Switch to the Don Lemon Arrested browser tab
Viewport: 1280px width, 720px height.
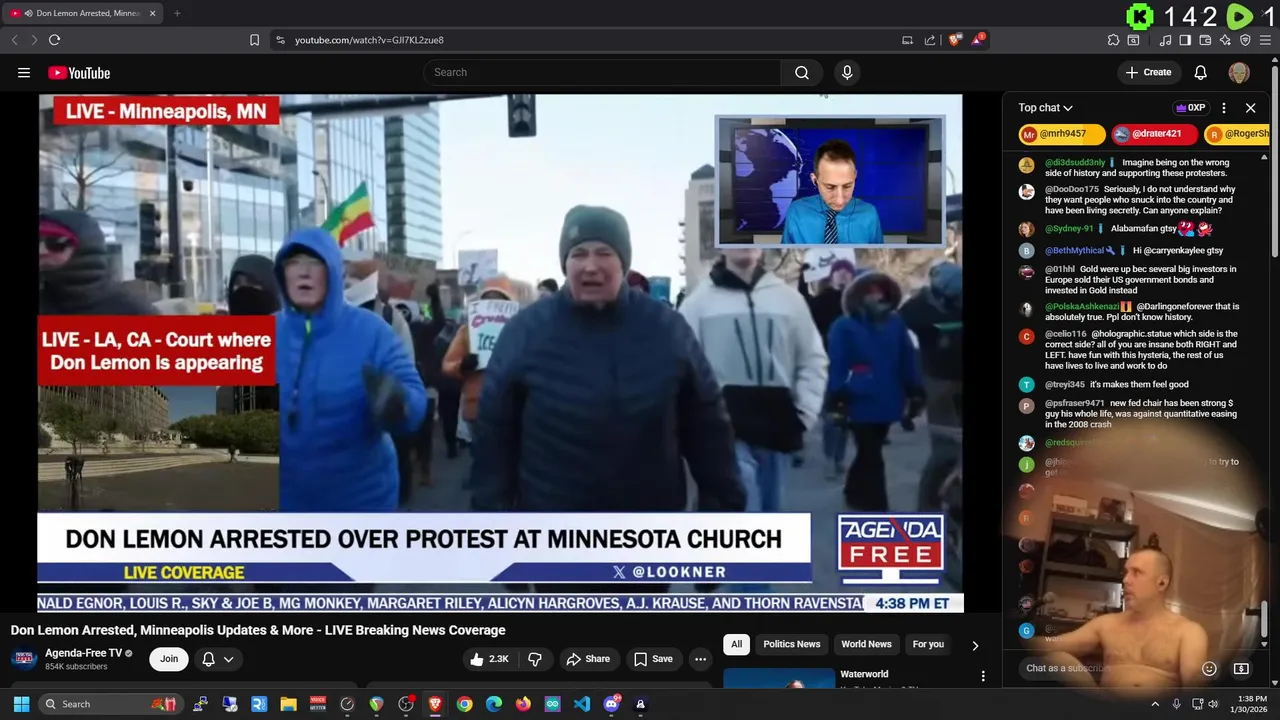click(83, 13)
